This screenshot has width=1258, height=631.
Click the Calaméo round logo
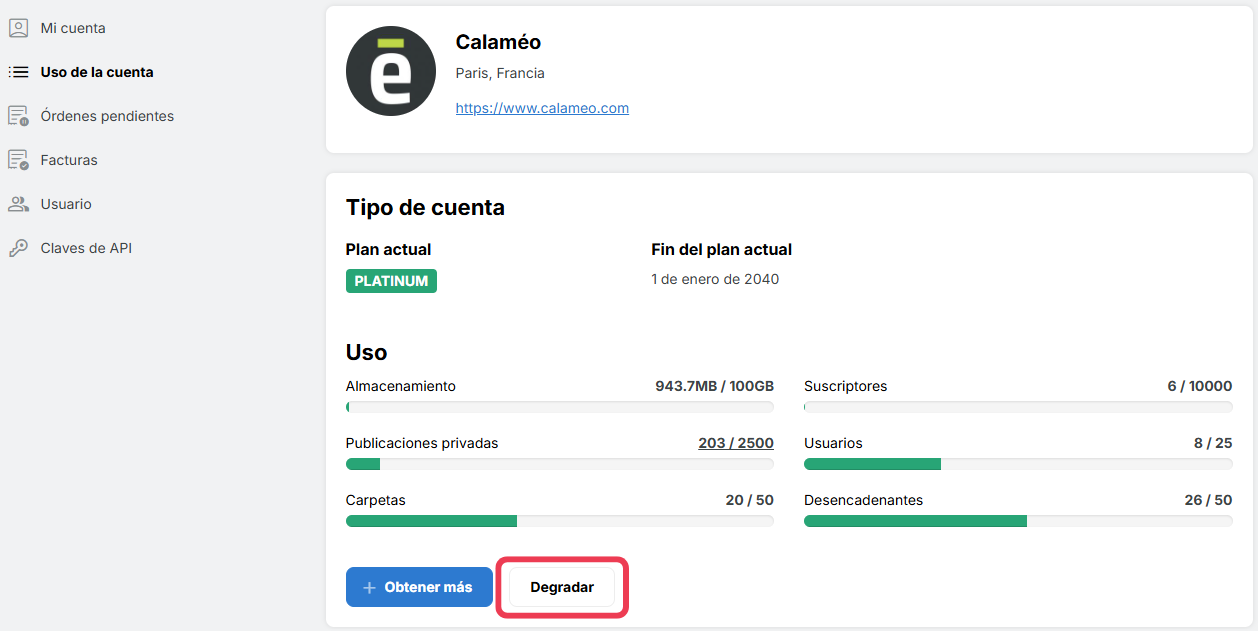(x=391, y=71)
